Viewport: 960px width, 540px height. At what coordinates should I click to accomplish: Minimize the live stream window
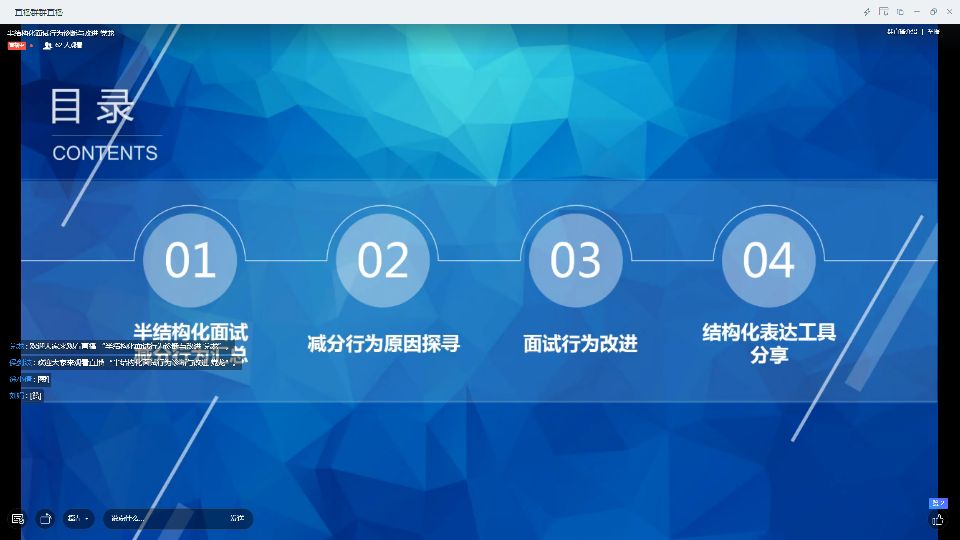pos(917,12)
